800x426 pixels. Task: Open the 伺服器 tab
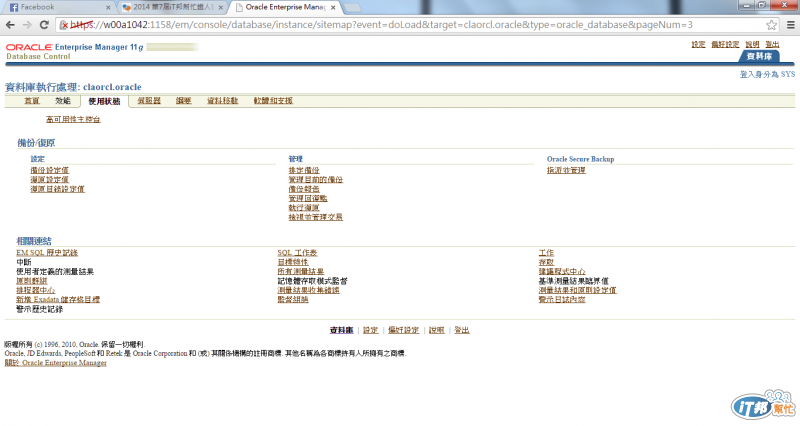tap(149, 101)
